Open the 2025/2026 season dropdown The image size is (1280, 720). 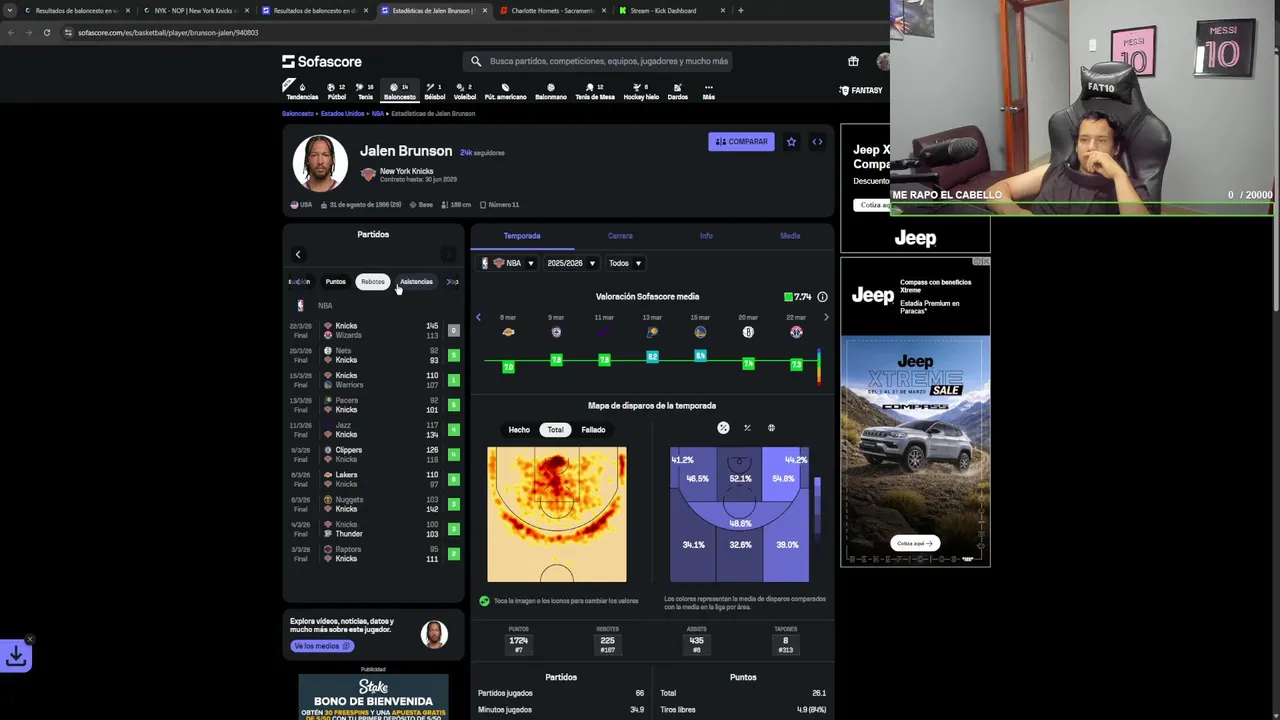pos(571,263)
